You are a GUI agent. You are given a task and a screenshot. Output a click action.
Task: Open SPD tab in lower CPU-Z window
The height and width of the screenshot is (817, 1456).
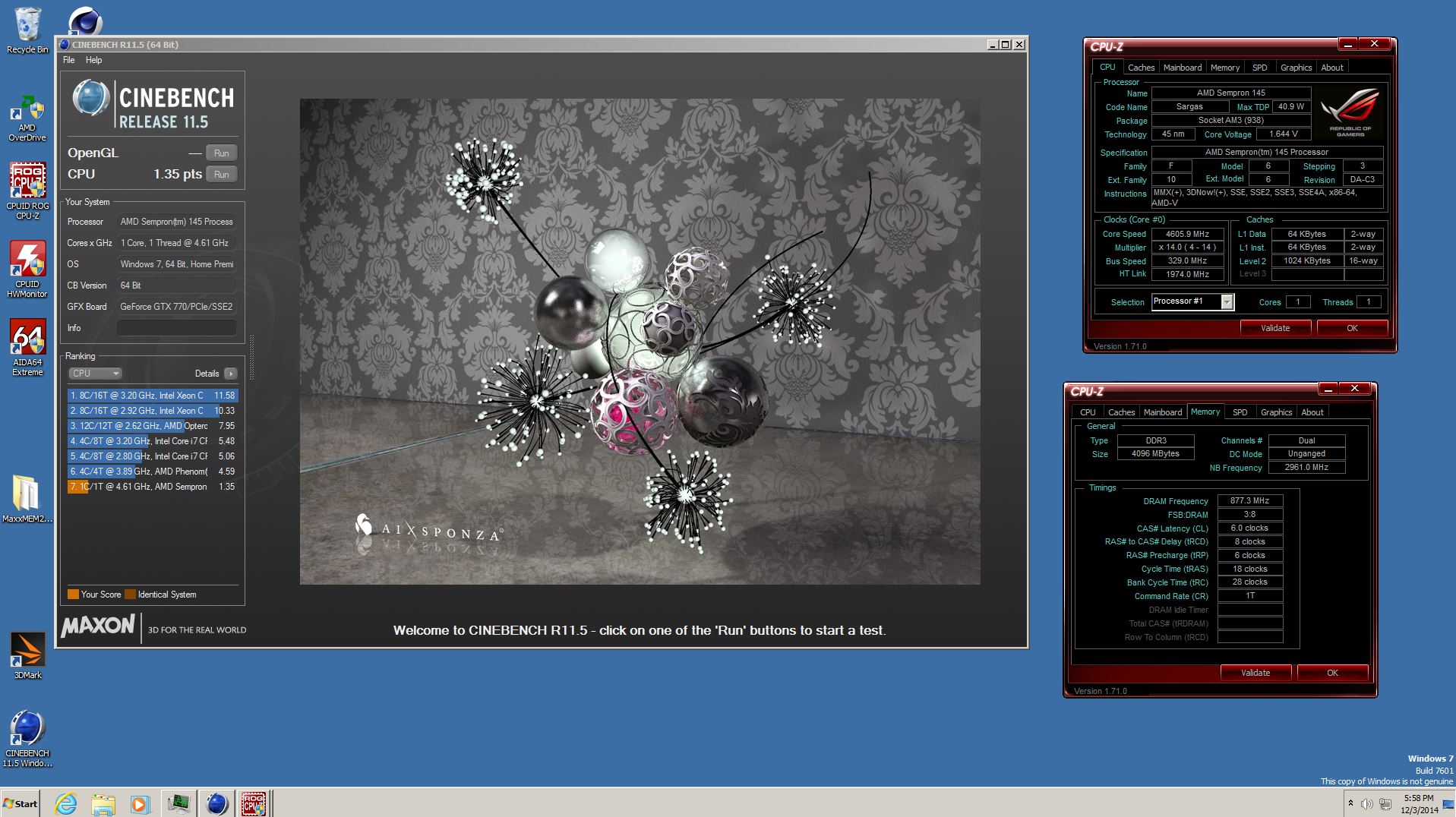click(1240, 412)
